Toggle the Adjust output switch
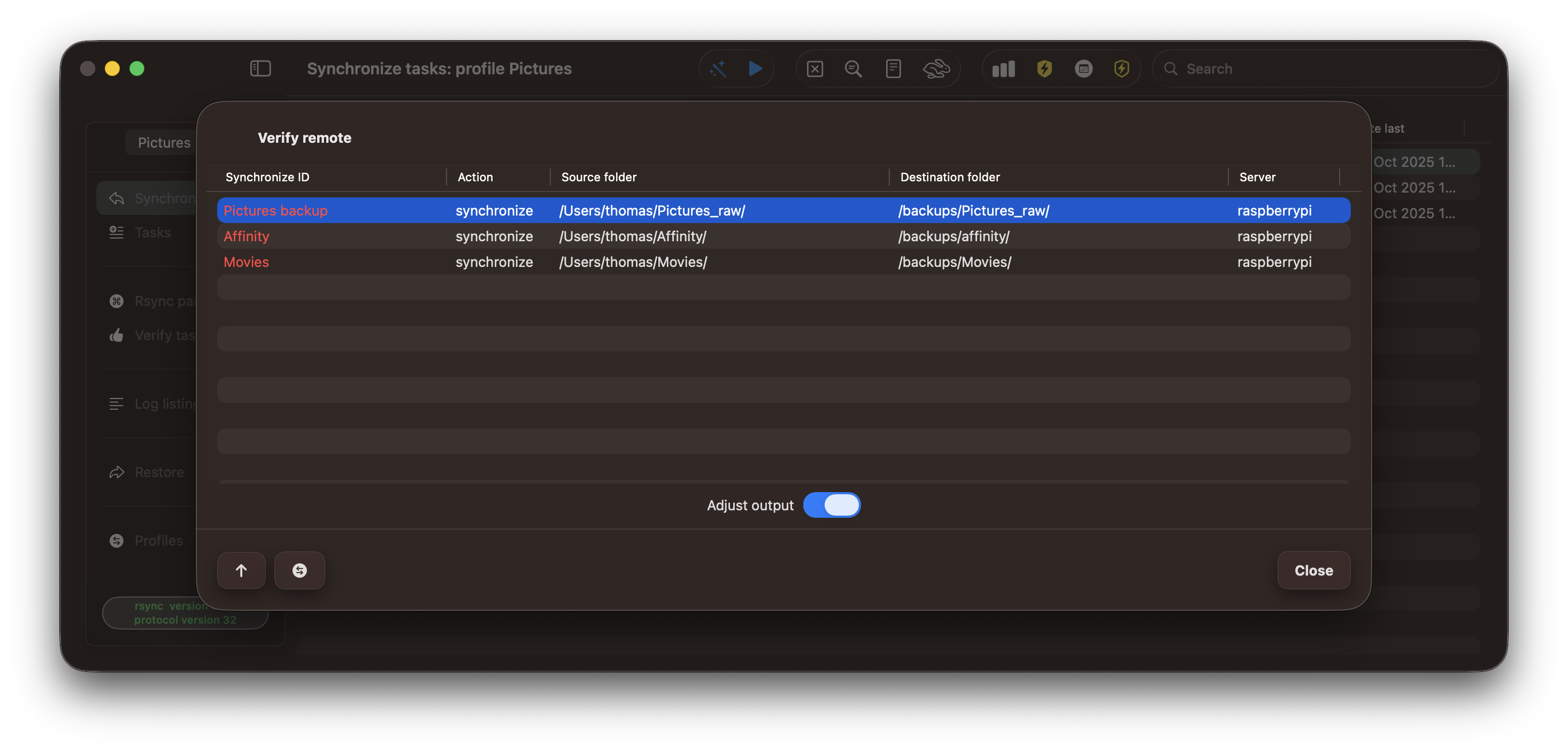This screenshot has height=751, width=1568. click(832, 505)
